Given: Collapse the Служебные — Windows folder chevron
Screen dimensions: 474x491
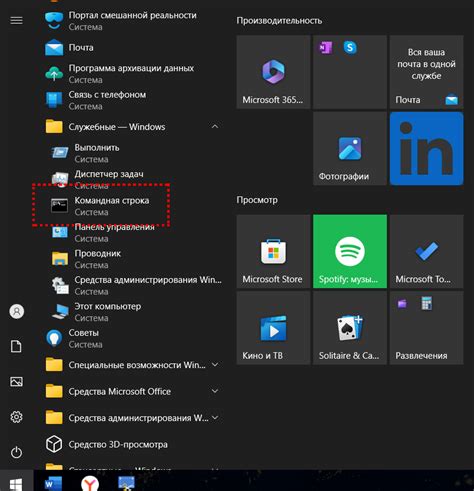Looking at the screenshot, I should click(x=215, y=127).
